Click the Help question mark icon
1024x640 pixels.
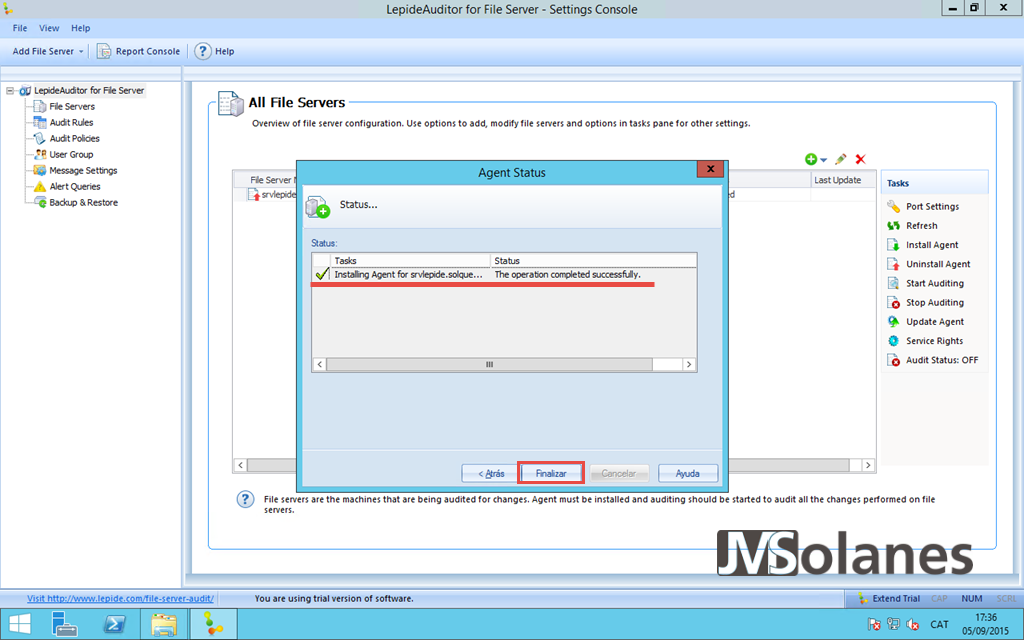point(202,51)
